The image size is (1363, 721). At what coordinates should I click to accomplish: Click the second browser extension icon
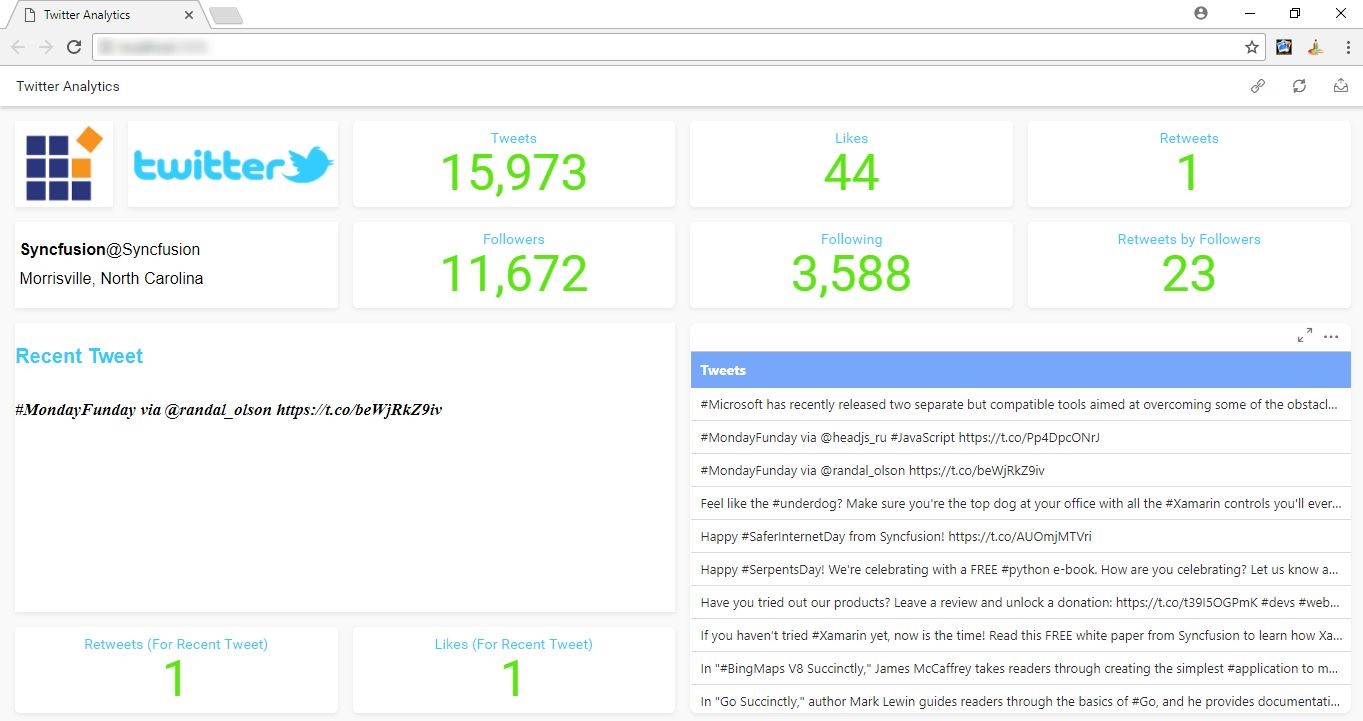pos(1316,47)
